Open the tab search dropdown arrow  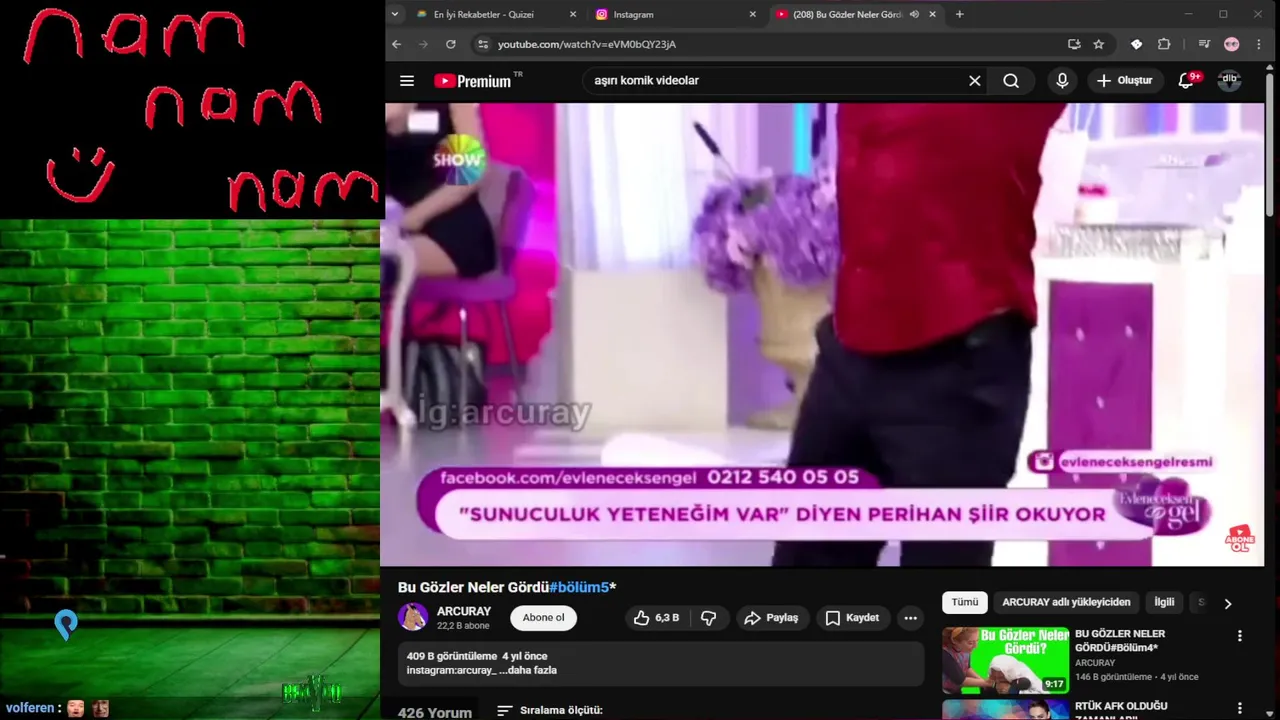tap(395, 14)
